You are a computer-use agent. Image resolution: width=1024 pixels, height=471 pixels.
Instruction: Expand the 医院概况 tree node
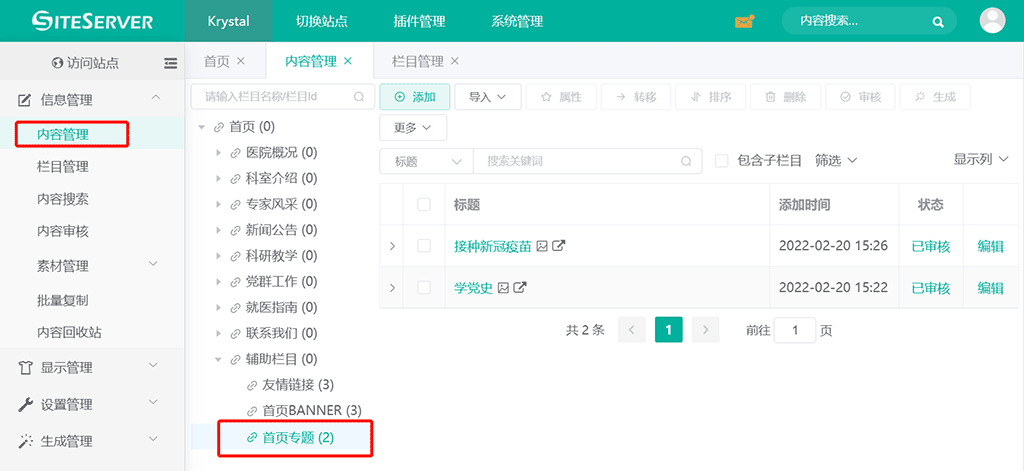tap(219, 153)
